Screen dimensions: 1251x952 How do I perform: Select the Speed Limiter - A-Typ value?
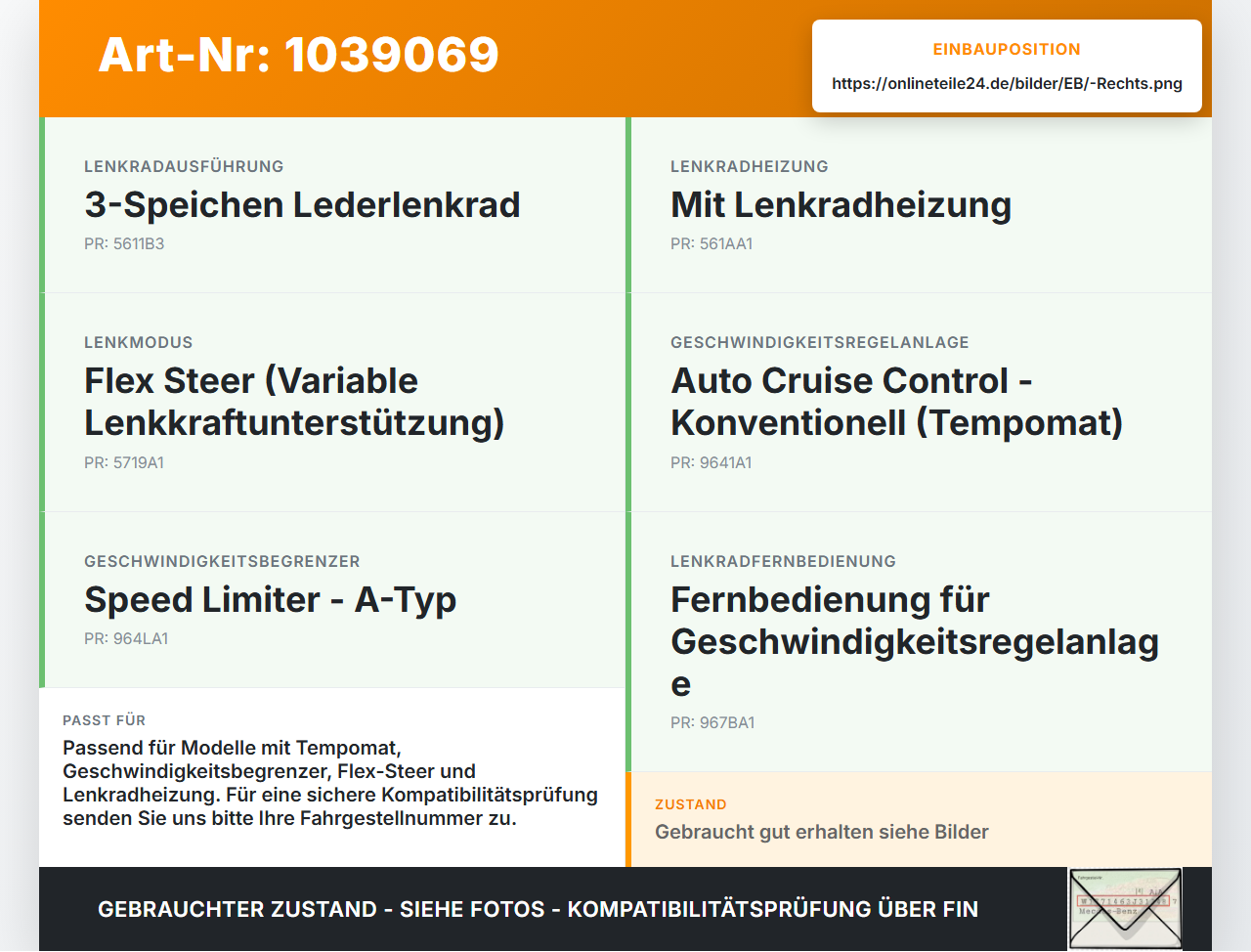(x=270, y=599)
